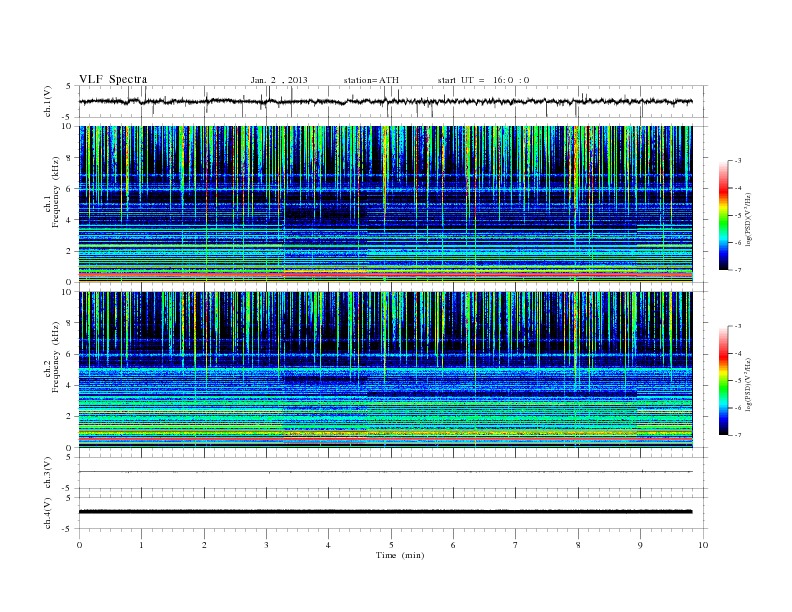Click the 'ch.3(V)' axis label
Viewport: 792px width, 612px height.
tap(47, 473)
